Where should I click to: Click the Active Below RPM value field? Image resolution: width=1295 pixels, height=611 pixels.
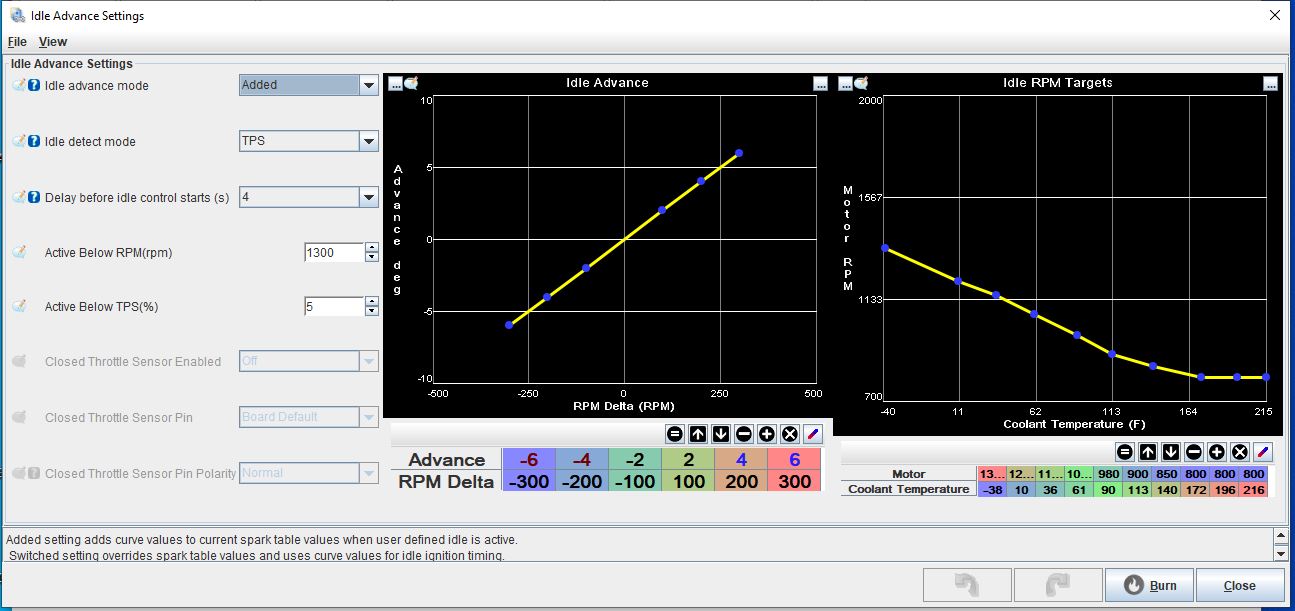click(335, 252)
